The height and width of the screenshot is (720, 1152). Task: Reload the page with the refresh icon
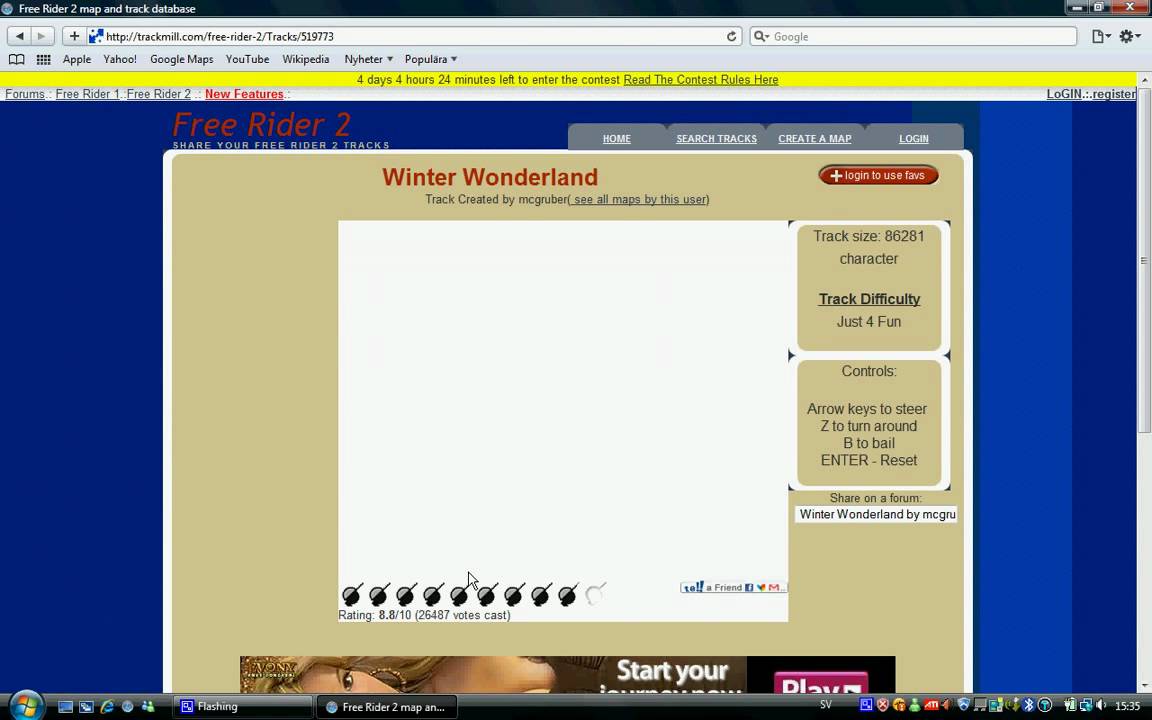pyautogui.click(x=731, y=36)
